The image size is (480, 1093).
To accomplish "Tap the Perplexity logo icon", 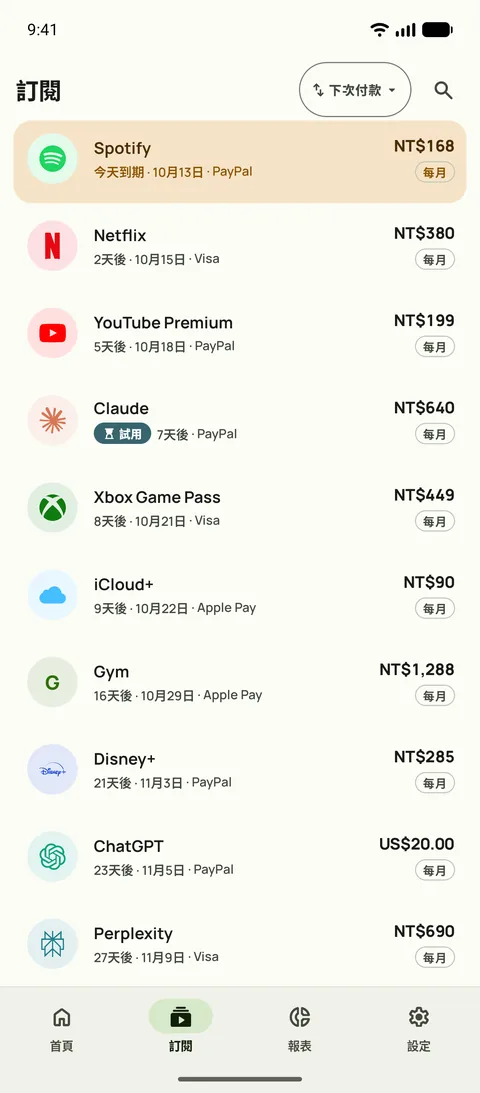I will coord(52,944).
